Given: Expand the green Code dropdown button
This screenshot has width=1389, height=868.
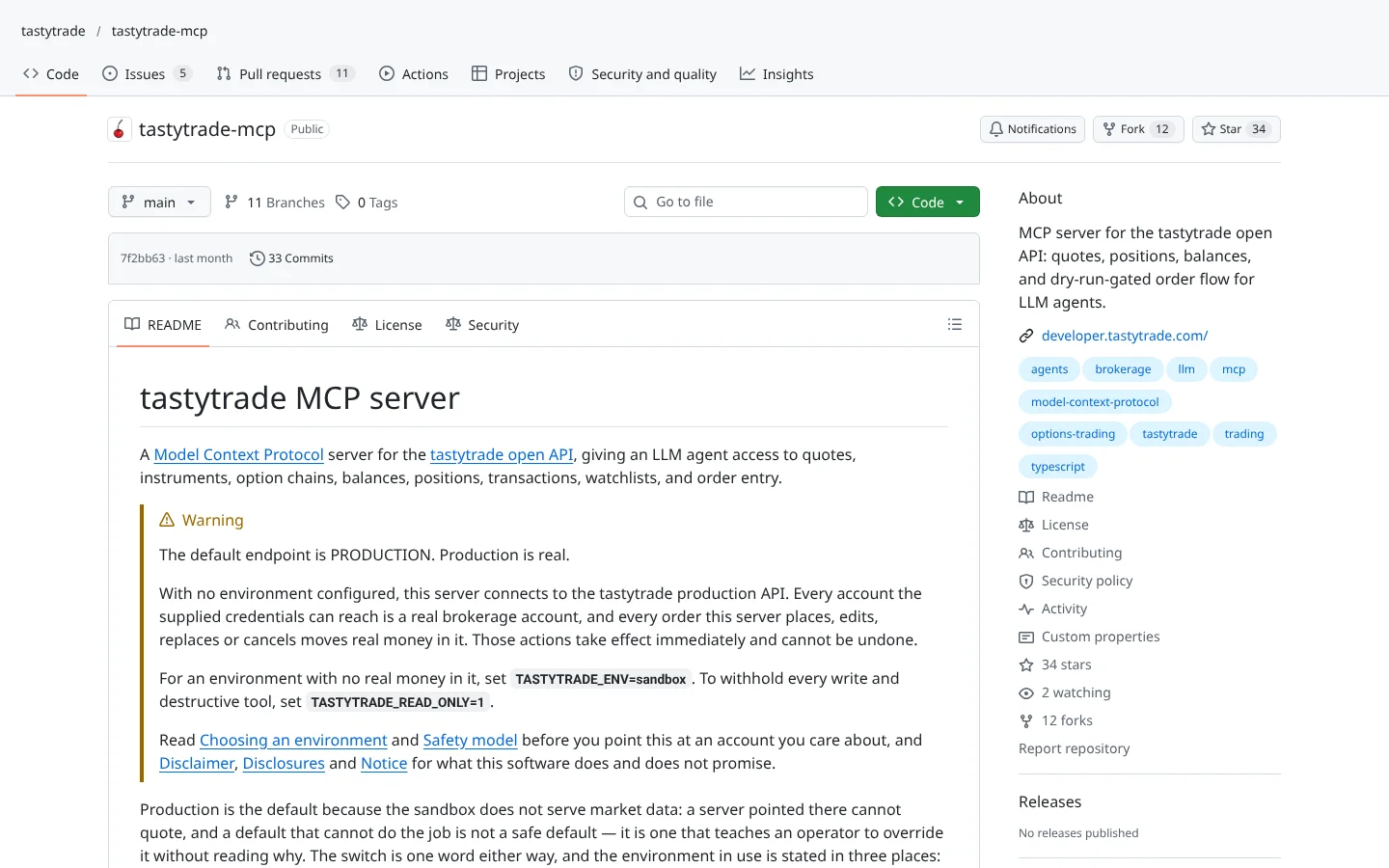Looking at the screenshot, I should (928, 202).
